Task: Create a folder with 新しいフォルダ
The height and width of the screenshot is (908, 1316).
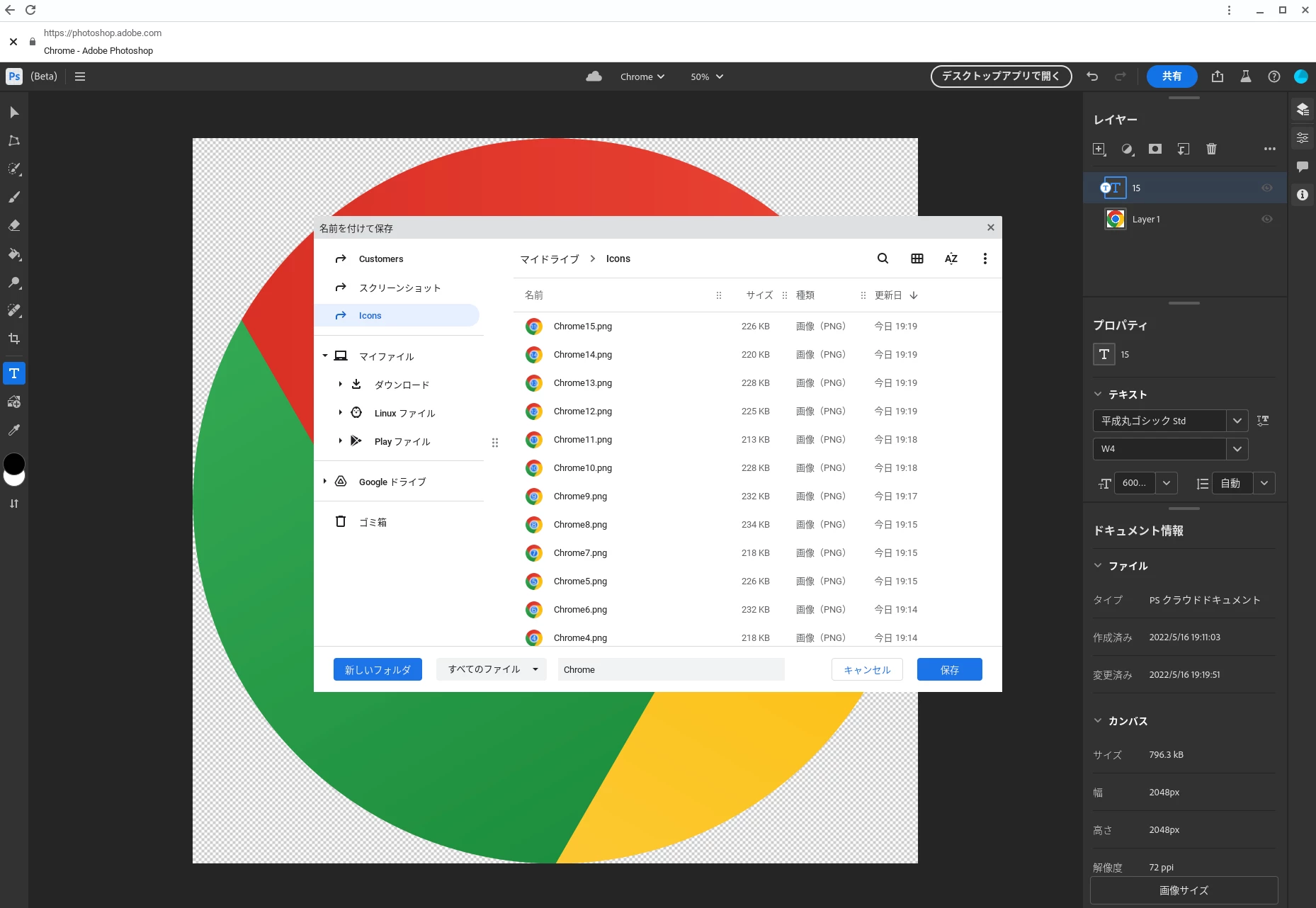Action: [378, 669]
